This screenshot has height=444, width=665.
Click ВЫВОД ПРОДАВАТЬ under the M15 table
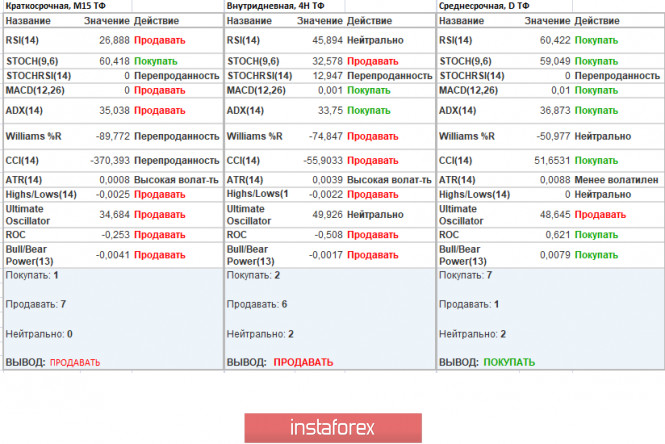click(53, 363)
